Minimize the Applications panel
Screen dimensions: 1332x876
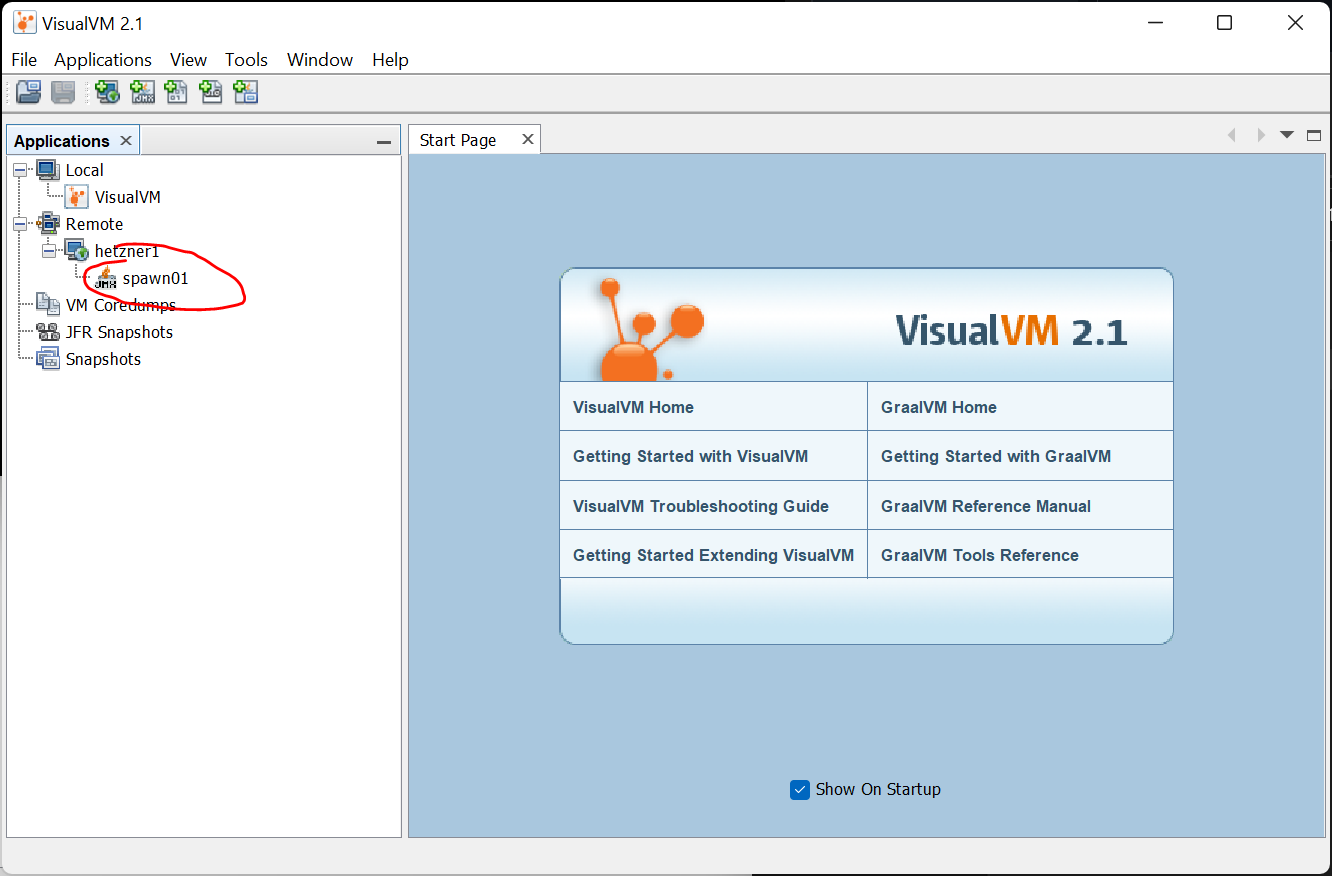tap(383, 142)
